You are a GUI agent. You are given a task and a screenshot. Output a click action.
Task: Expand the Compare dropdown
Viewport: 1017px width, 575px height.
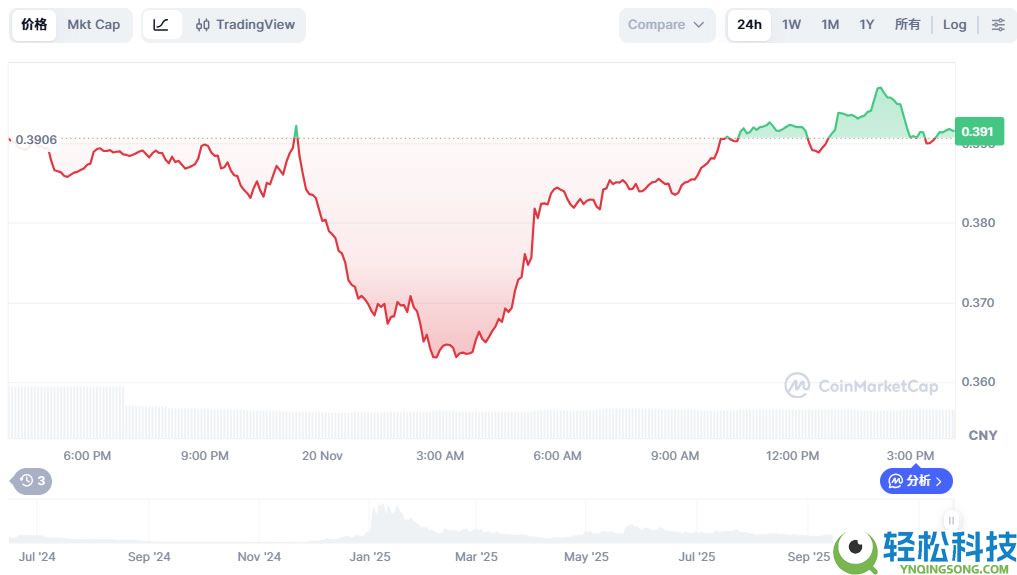pos(666,25)
